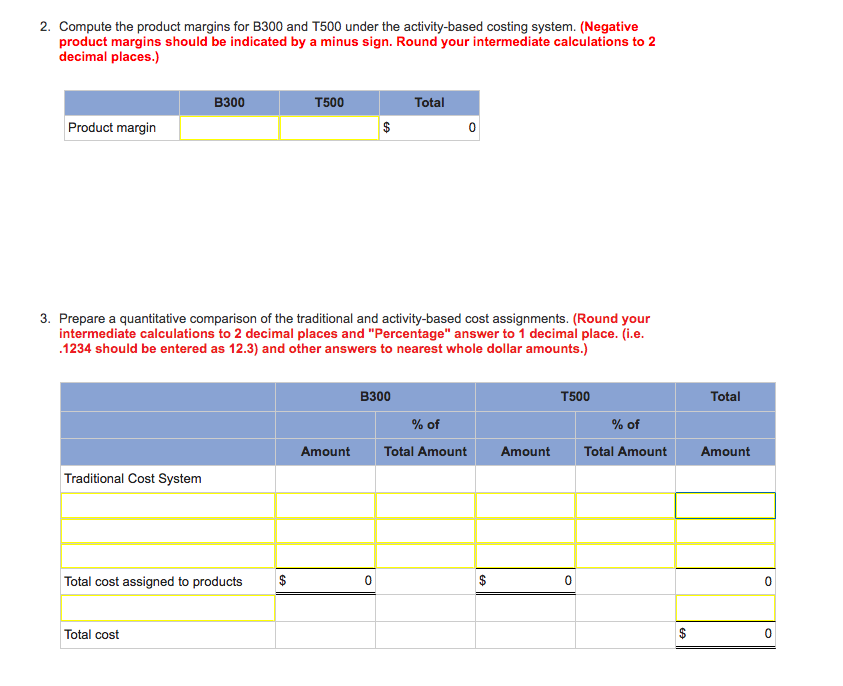Select yellow Total amount field above Total cost
843x686 pixels.
point(725,608)
